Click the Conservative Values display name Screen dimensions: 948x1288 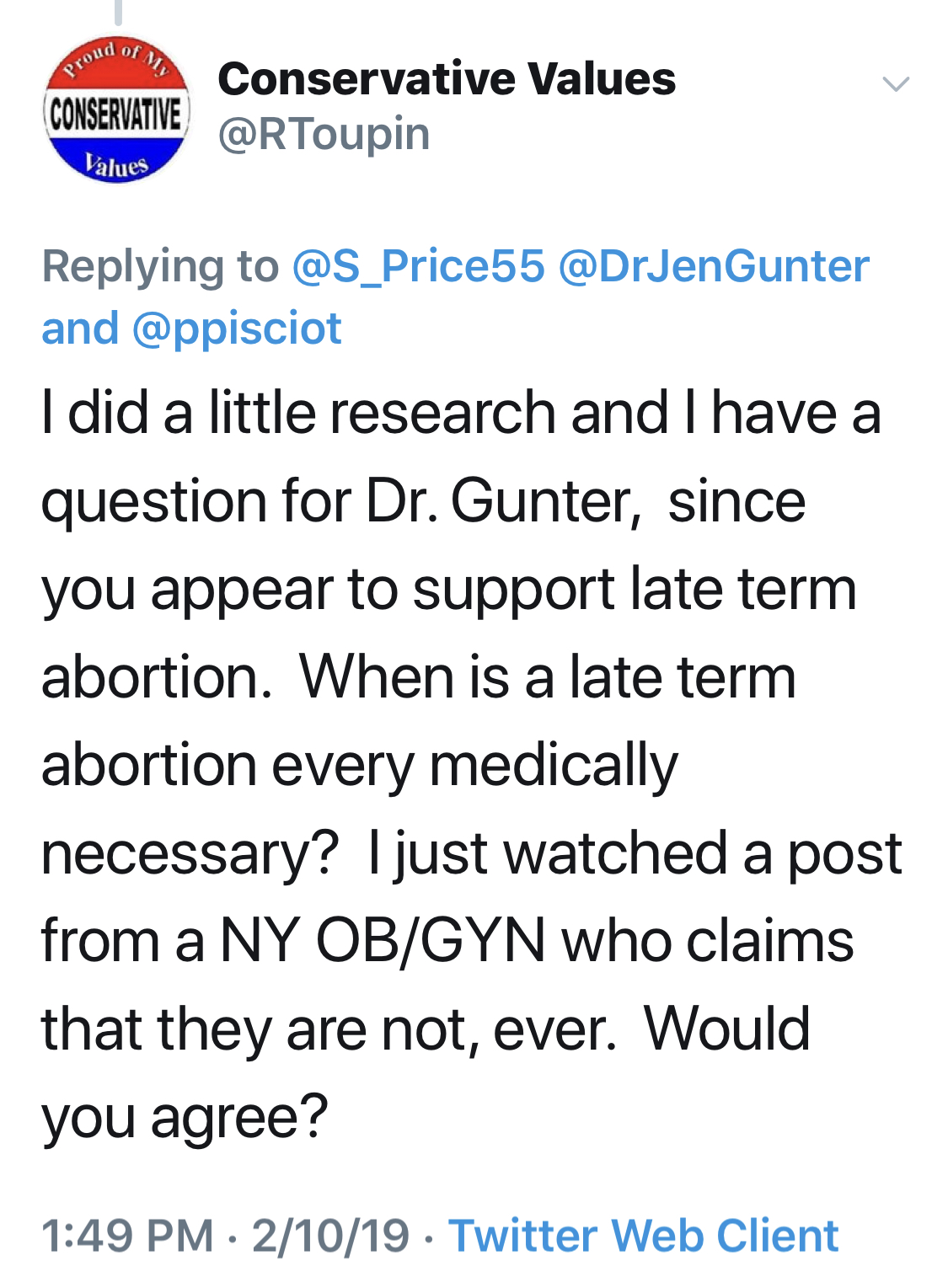point(447,79)
